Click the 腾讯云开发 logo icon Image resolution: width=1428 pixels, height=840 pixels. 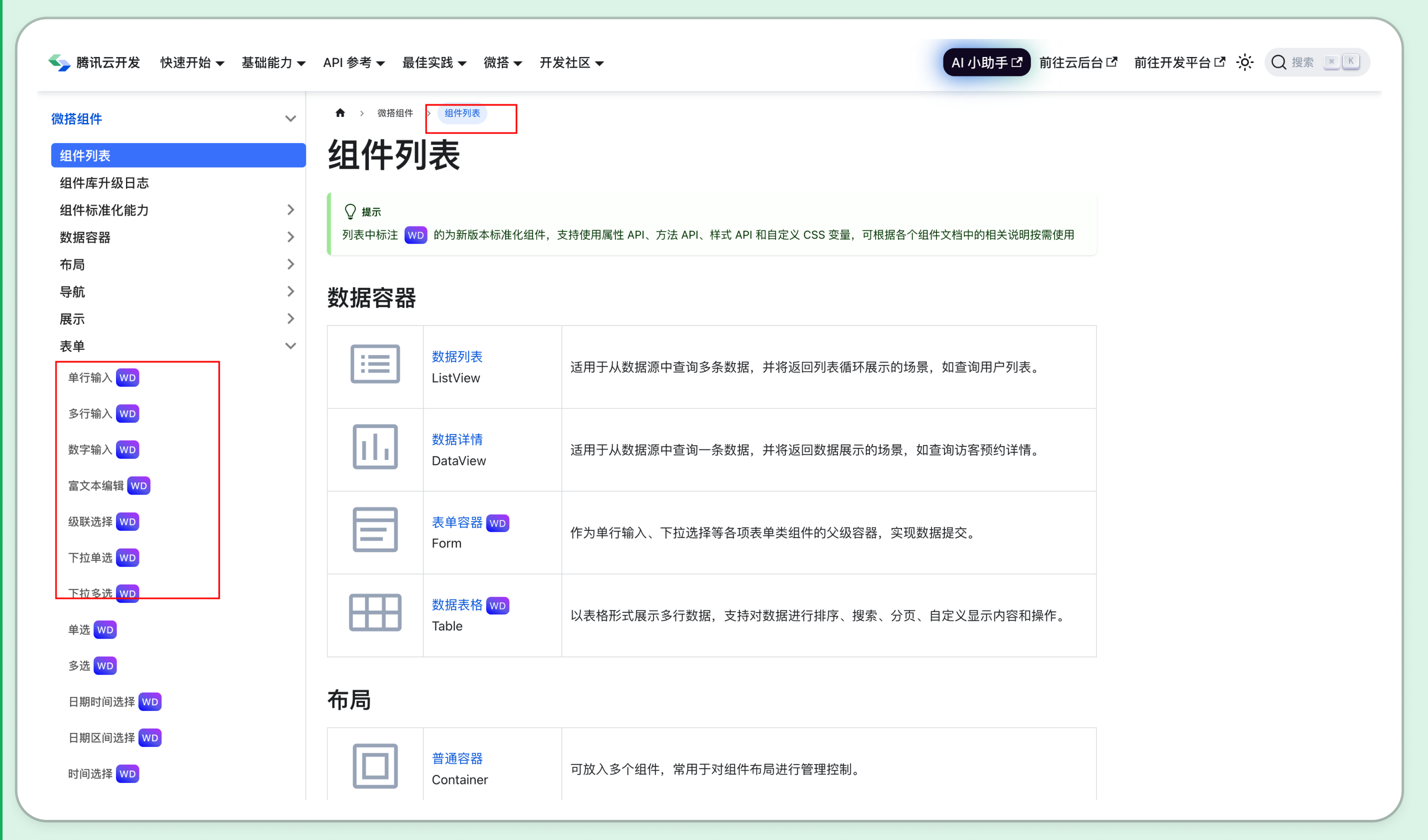pyautogui.click(x=59, y=62)
